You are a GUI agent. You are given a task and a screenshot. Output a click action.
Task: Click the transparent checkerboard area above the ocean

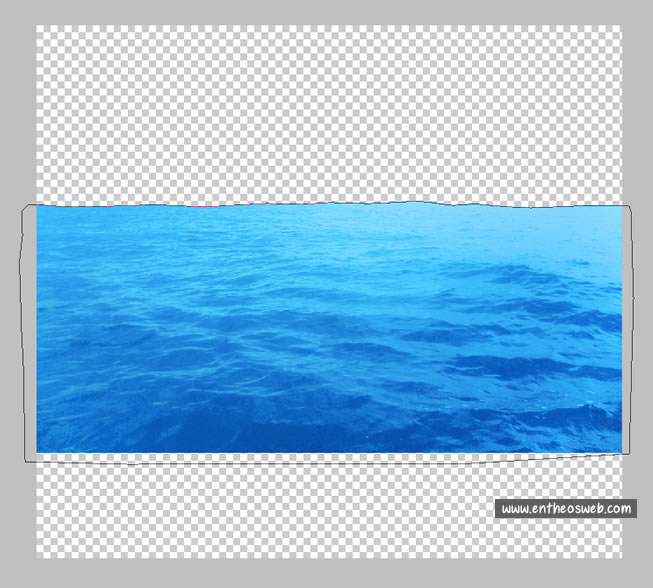pyautogui.click(x=329, y=112)
